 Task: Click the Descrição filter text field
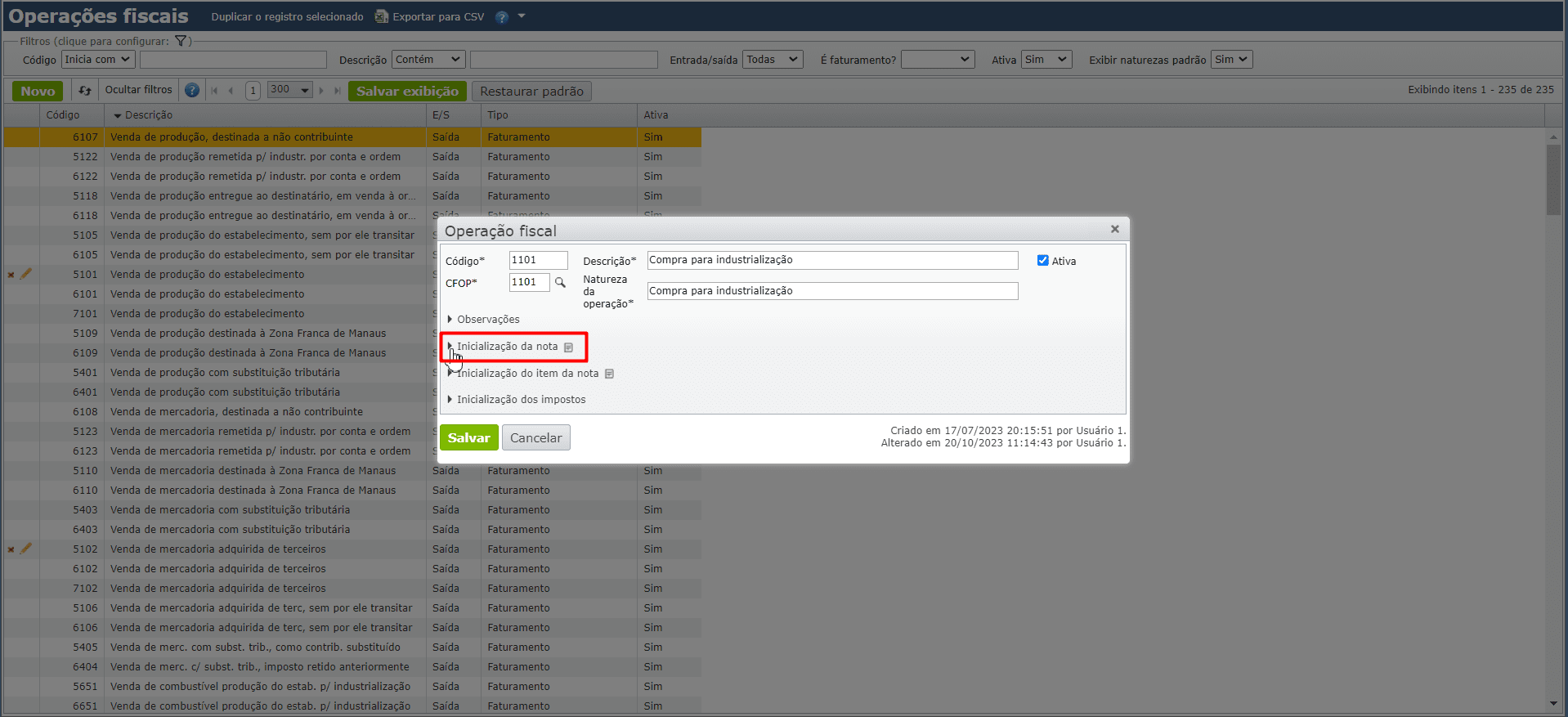click(564, 60)
